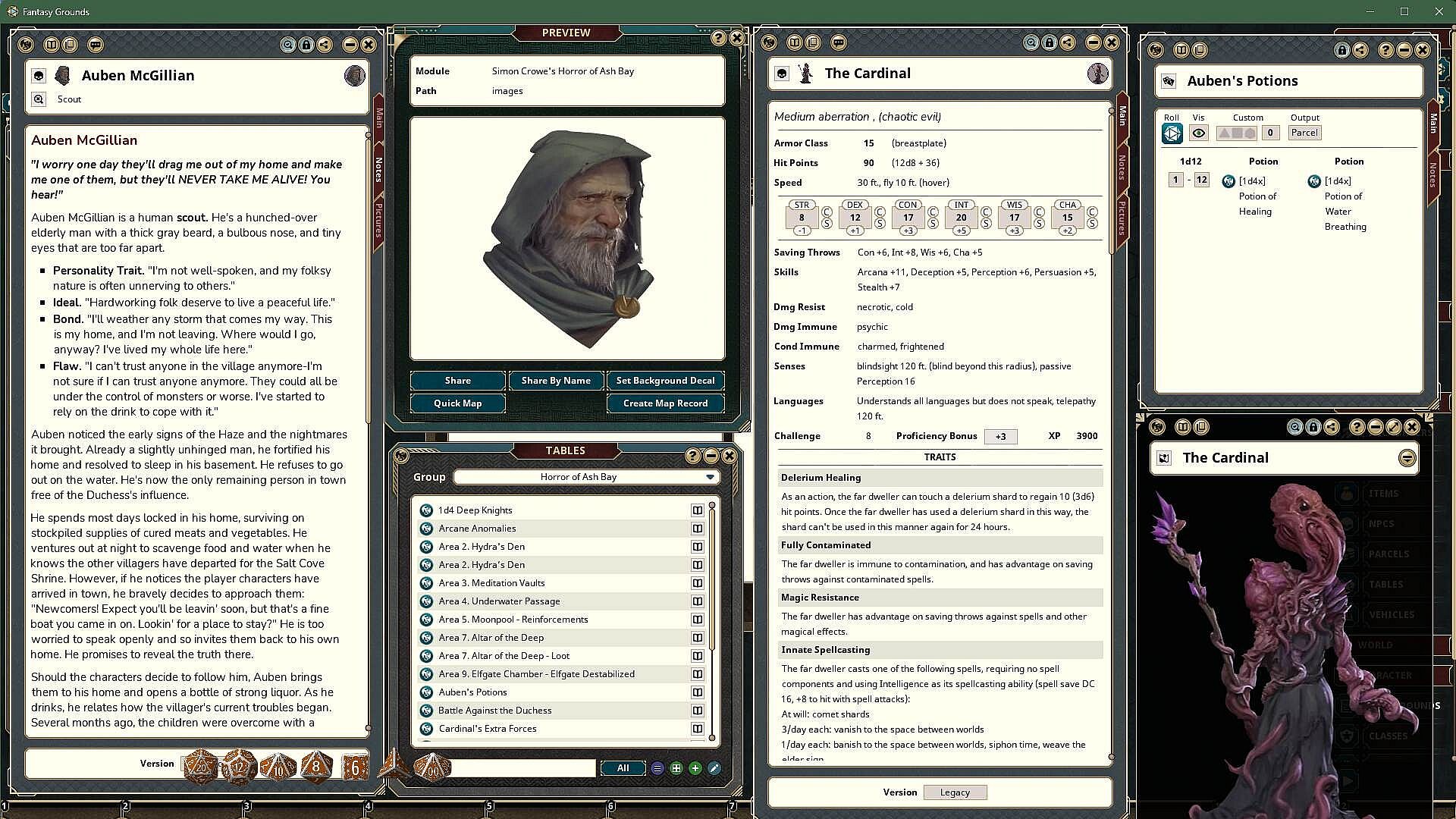This screenshot has height=819, width=1456.
Task: Click Share By Name button
Action: coord(555,381)
